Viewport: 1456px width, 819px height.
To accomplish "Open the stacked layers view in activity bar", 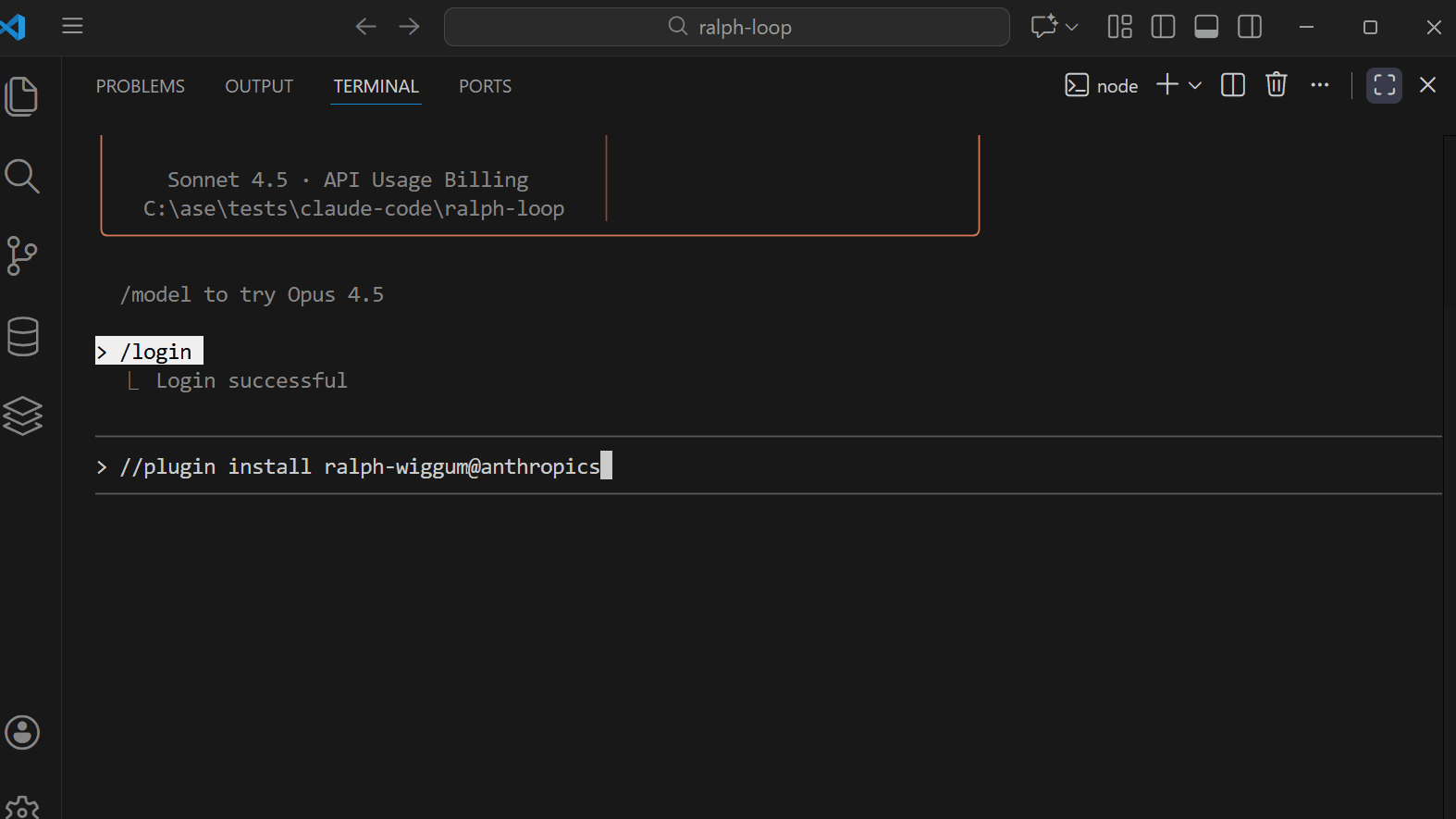I will [x=22, y=416].
